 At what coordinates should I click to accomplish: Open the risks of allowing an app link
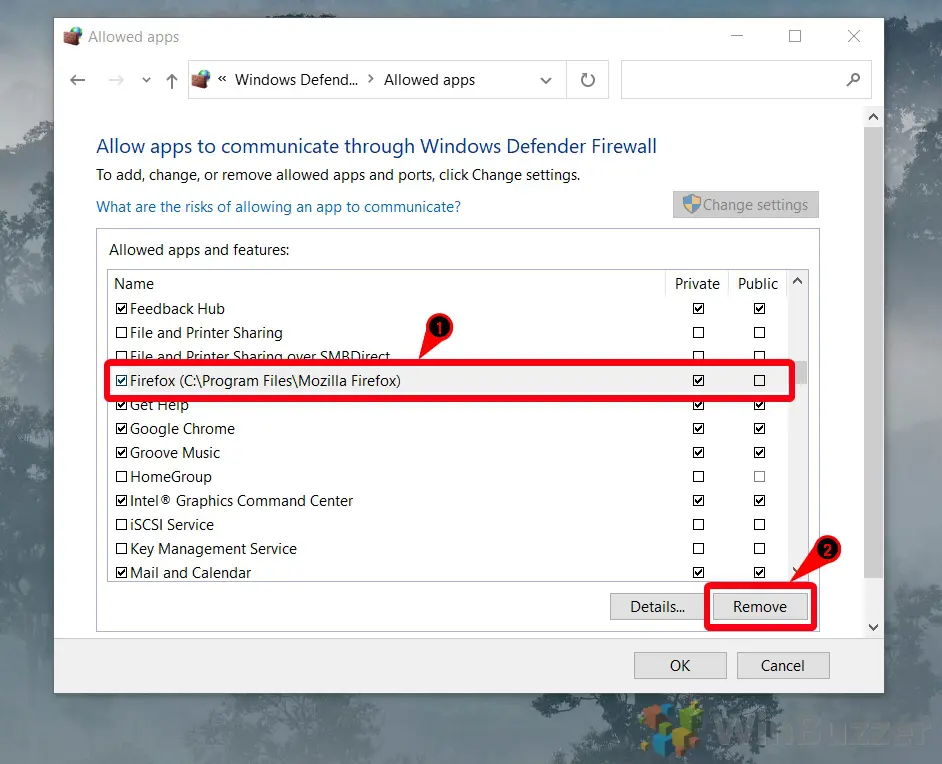(278, 207)
